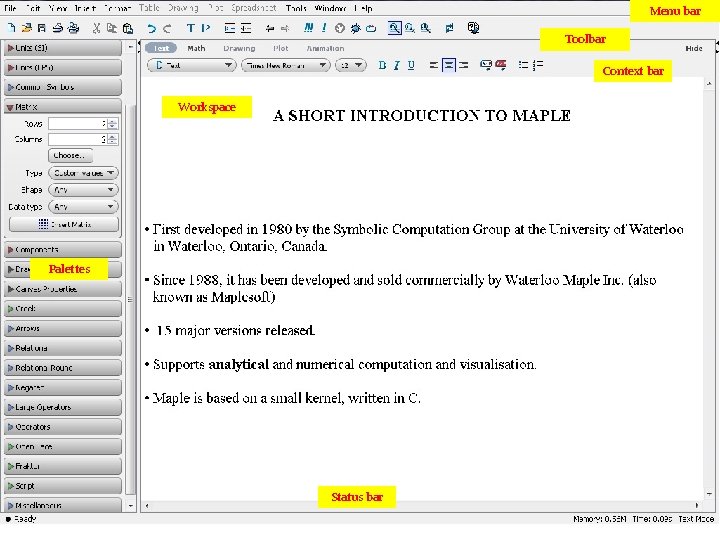Align text left
Viewport: 720px width, 540px height.
[433, 65]
